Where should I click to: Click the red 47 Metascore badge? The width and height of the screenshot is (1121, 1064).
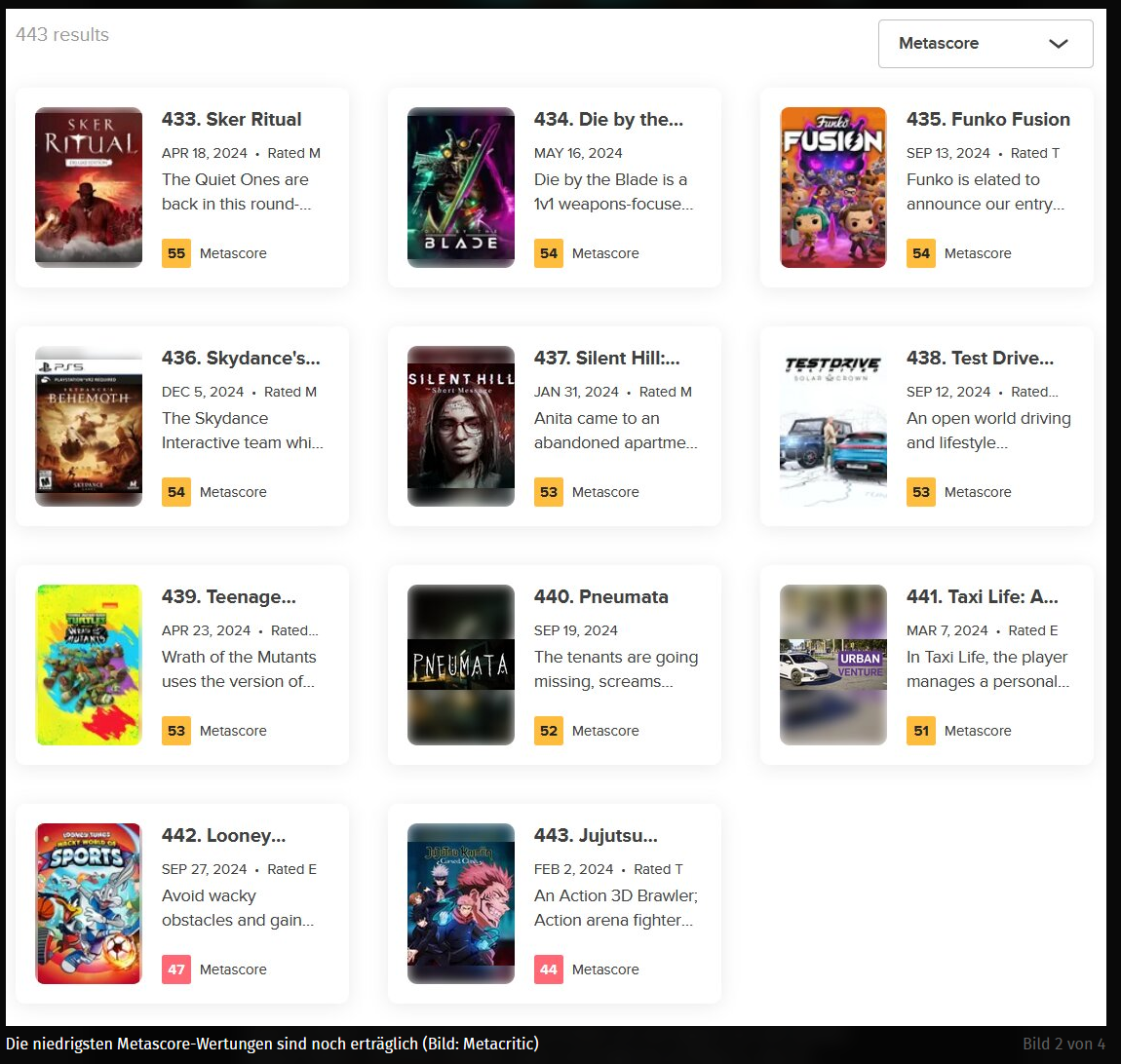pos(175,969)
